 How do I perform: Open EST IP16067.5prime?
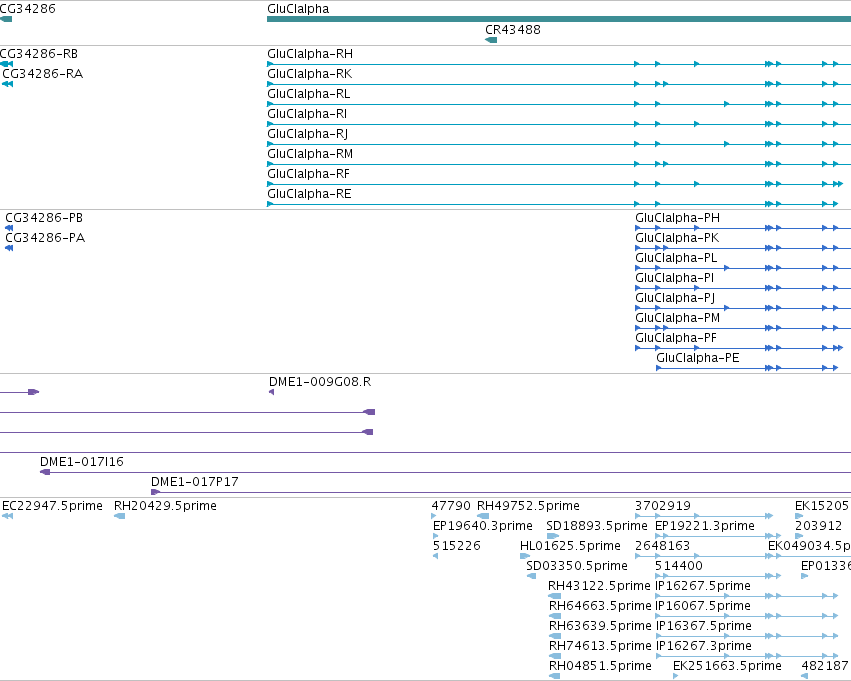(x=703, y=606)
